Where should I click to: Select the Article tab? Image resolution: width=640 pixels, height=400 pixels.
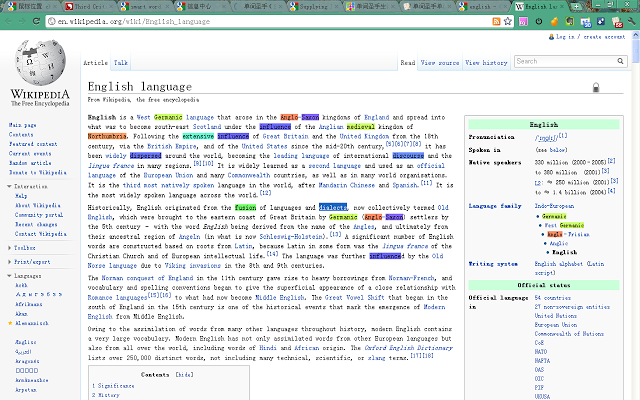96,63
